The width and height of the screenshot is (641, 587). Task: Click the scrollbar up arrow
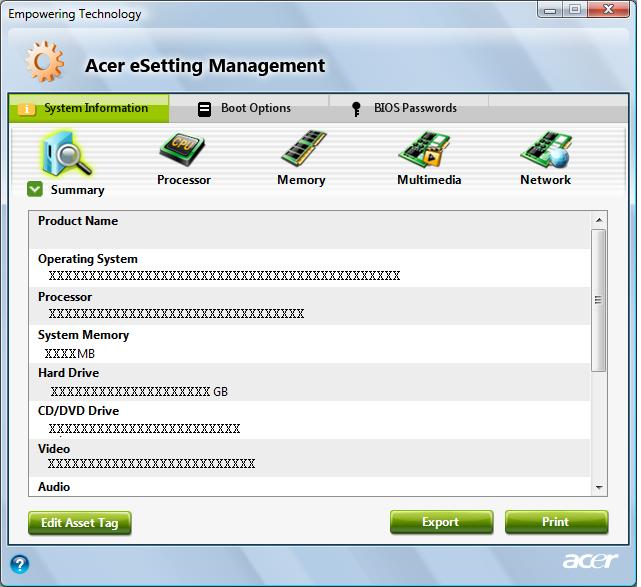[599, 220]
